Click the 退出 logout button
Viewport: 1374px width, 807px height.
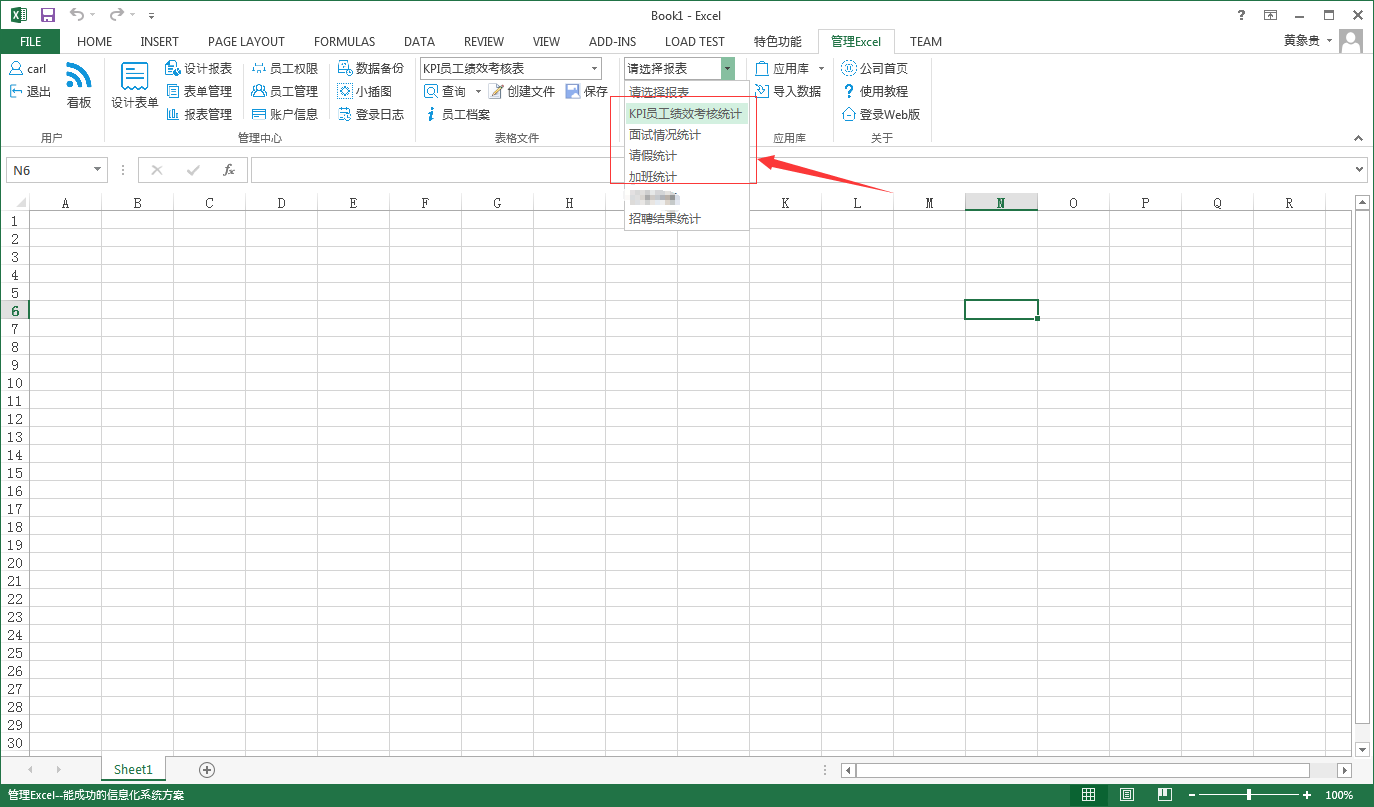click(x=30, y=91)
